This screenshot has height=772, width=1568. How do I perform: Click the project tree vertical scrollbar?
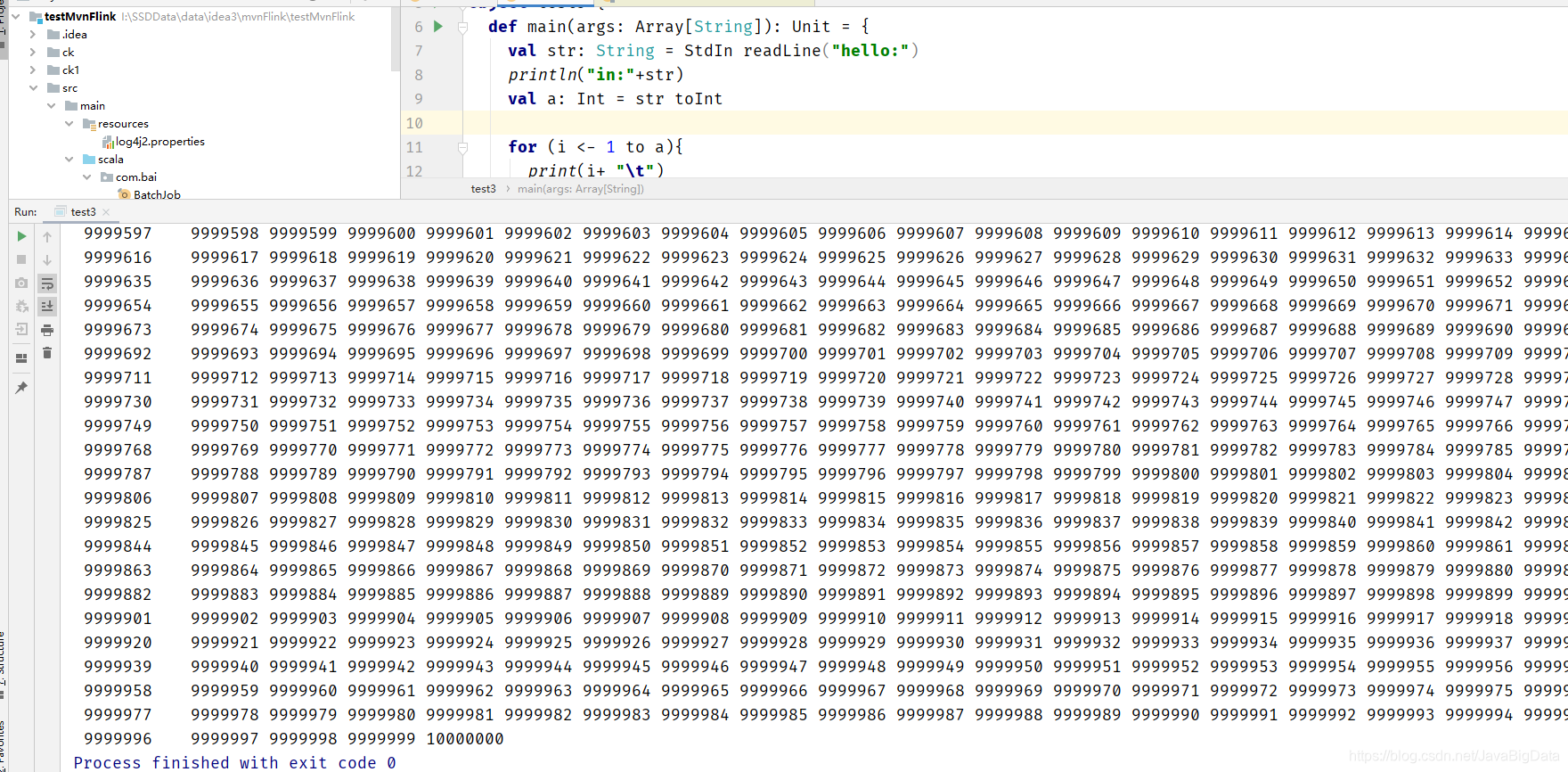(396, 40)
